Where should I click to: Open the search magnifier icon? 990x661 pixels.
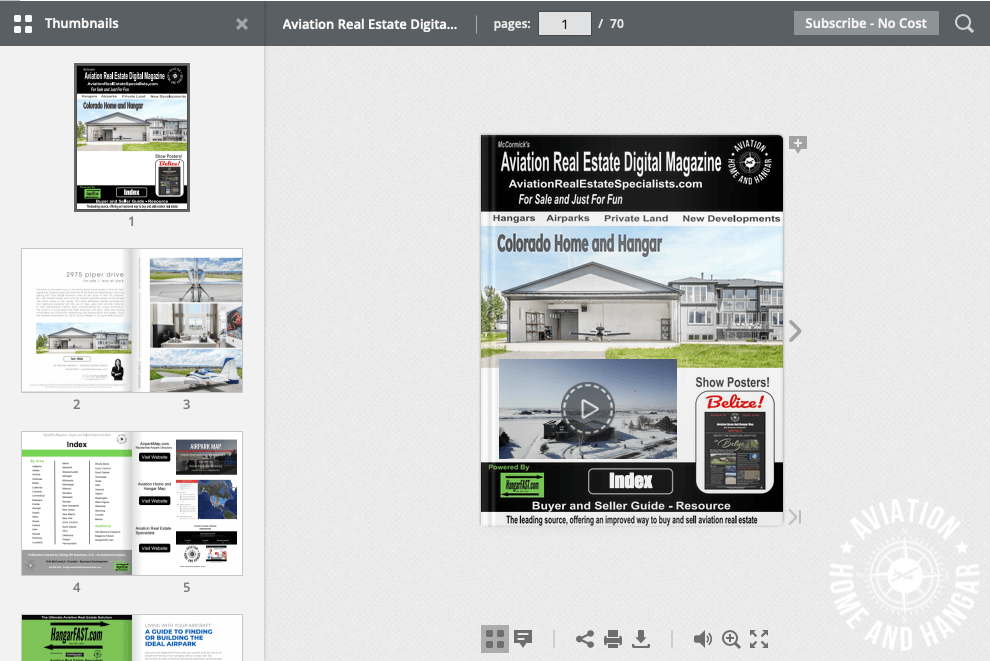tap(963, 24)
